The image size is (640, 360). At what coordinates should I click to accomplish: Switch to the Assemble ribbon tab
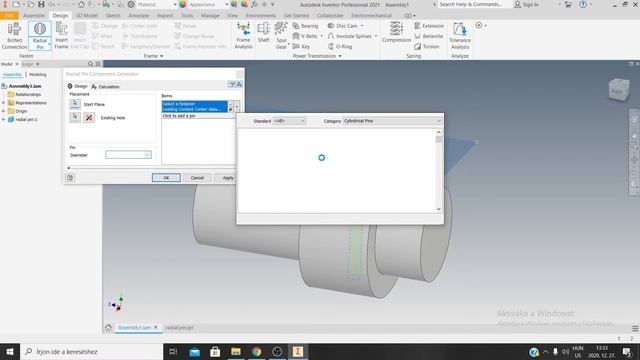[34, 16]
